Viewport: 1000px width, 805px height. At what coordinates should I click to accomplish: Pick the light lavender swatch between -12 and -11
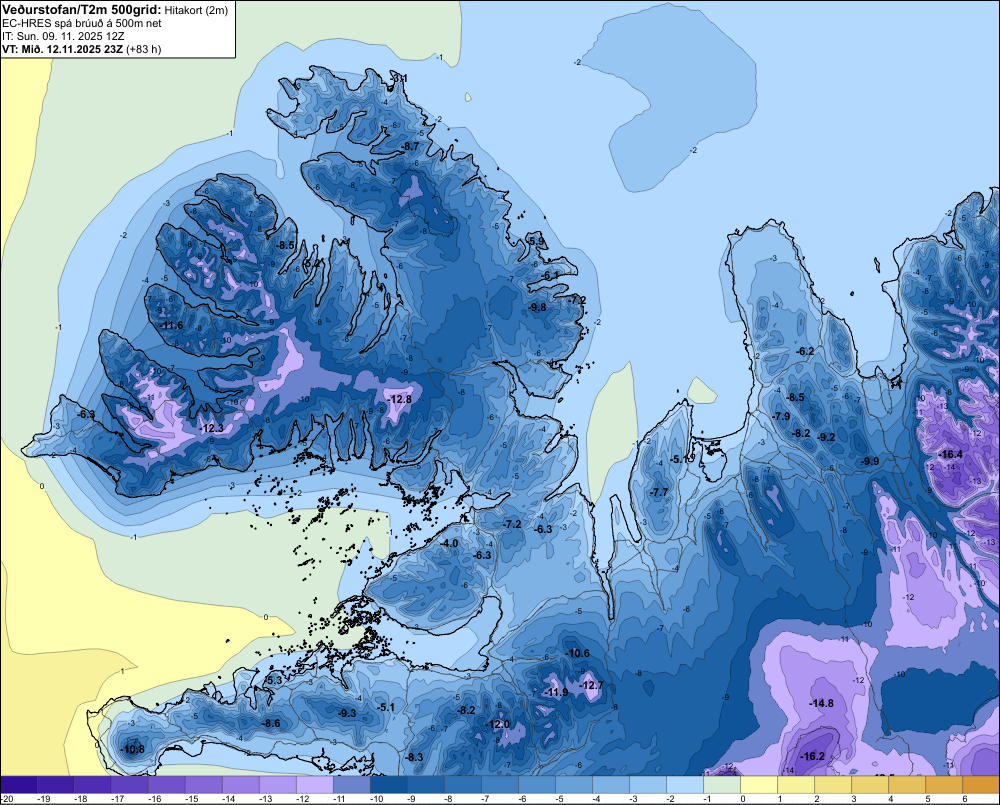tap(315, 785)
